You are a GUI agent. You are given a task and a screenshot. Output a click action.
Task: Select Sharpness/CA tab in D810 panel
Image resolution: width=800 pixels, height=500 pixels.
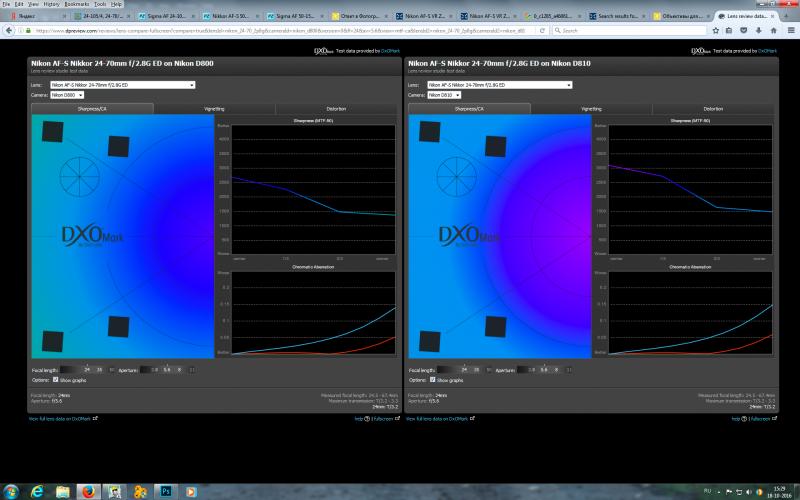click(x=469, y=109)
